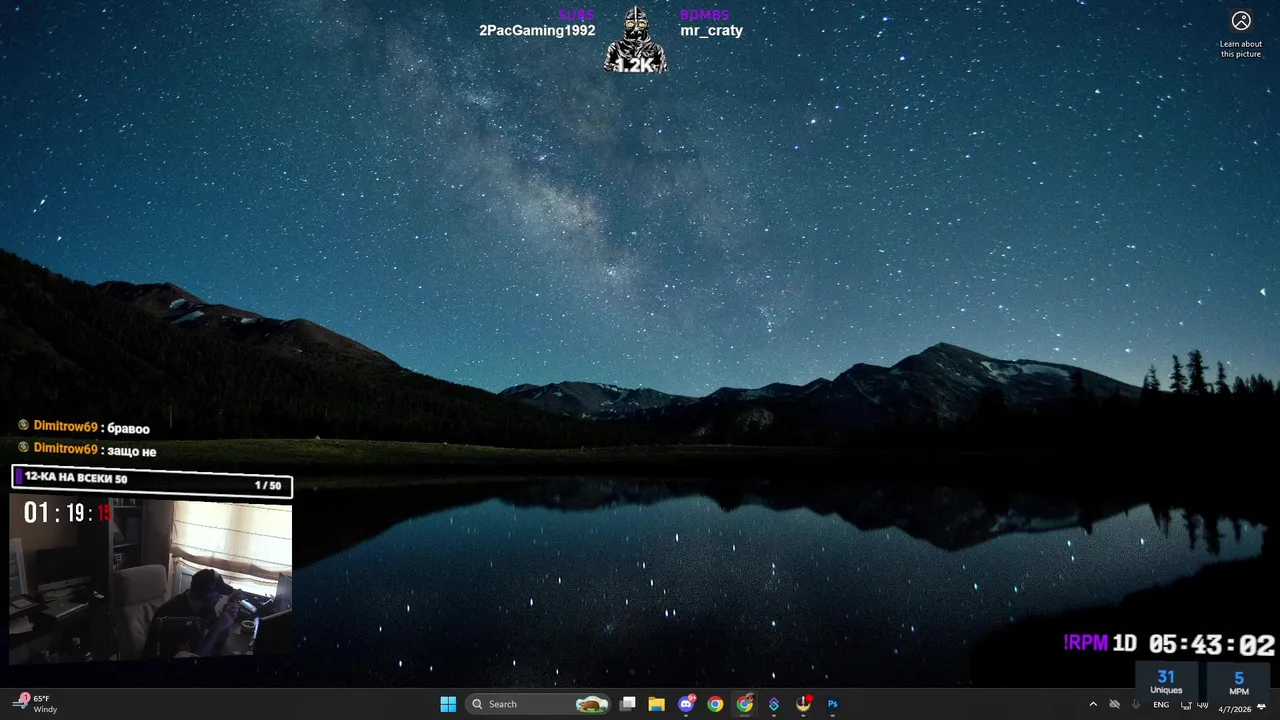Click the chat message "бравоо"
Image resolution: width=1280 pixels, height=720 pixels.
(x=129, y=429)
